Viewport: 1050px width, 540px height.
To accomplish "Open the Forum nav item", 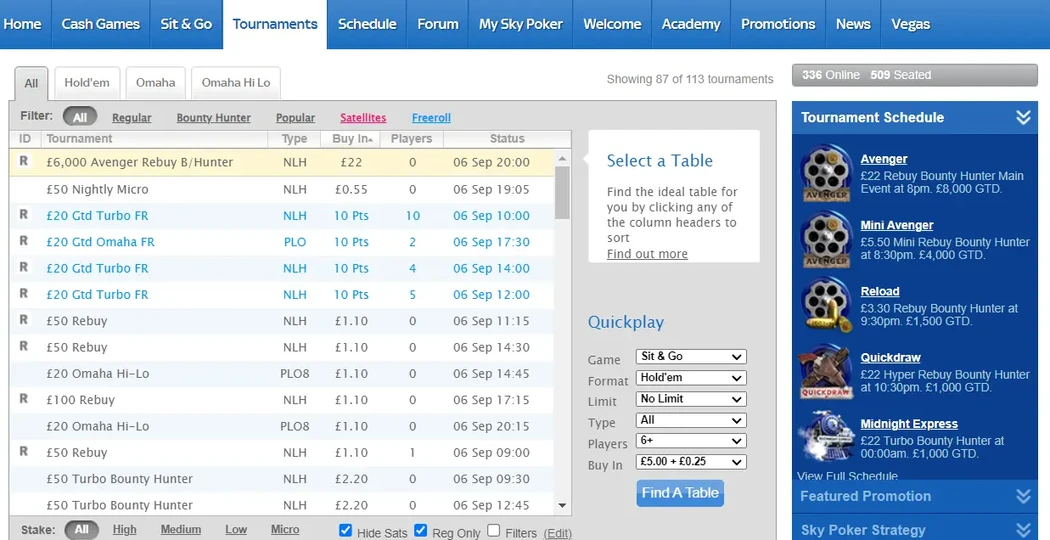I will pos(438,24).
